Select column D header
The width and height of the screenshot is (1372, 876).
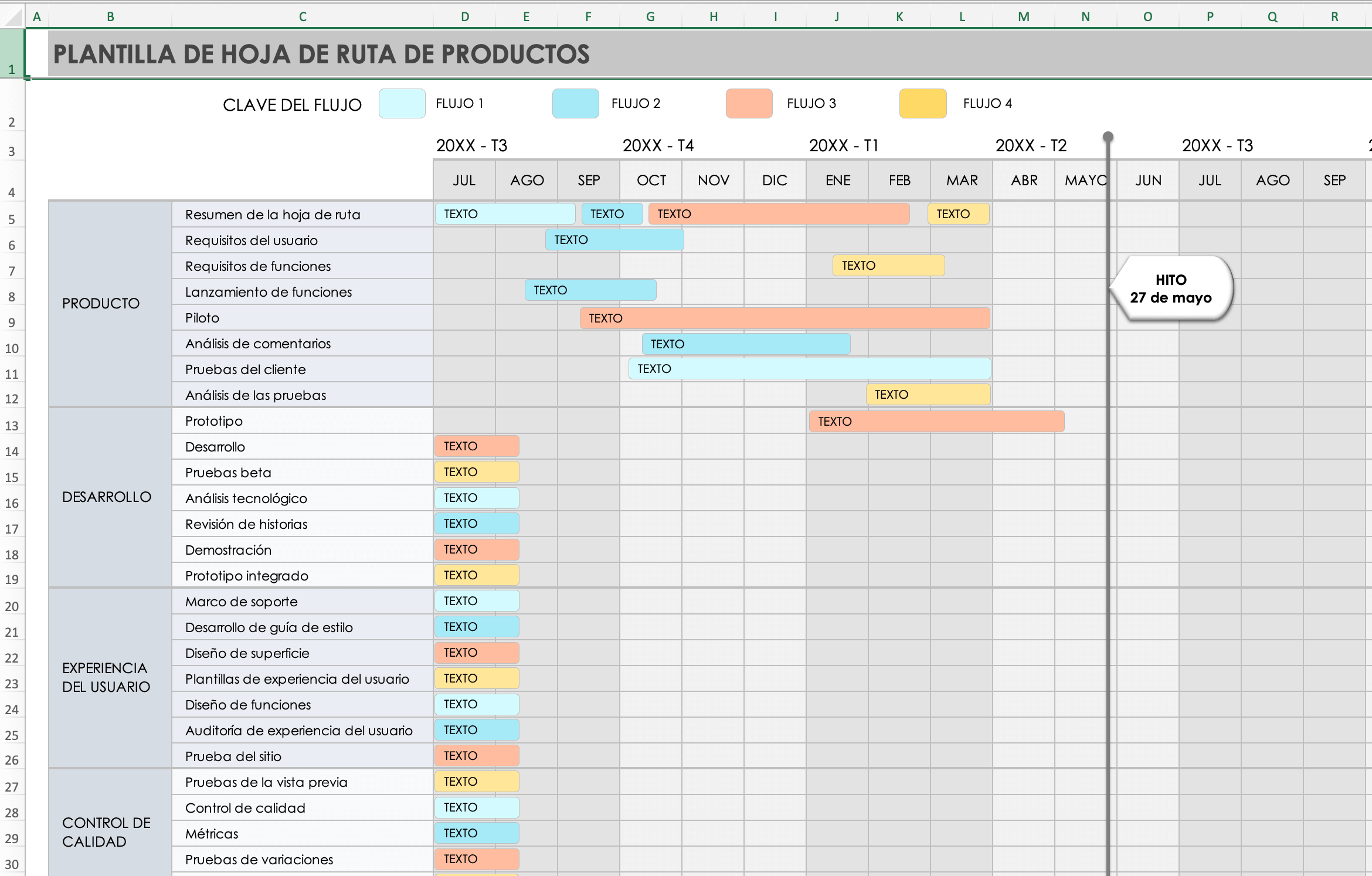[x=464, y=16]
